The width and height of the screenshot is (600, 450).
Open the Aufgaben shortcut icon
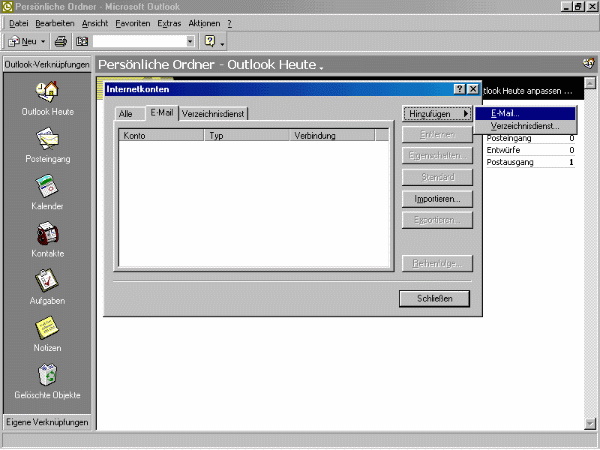(47, 280)
